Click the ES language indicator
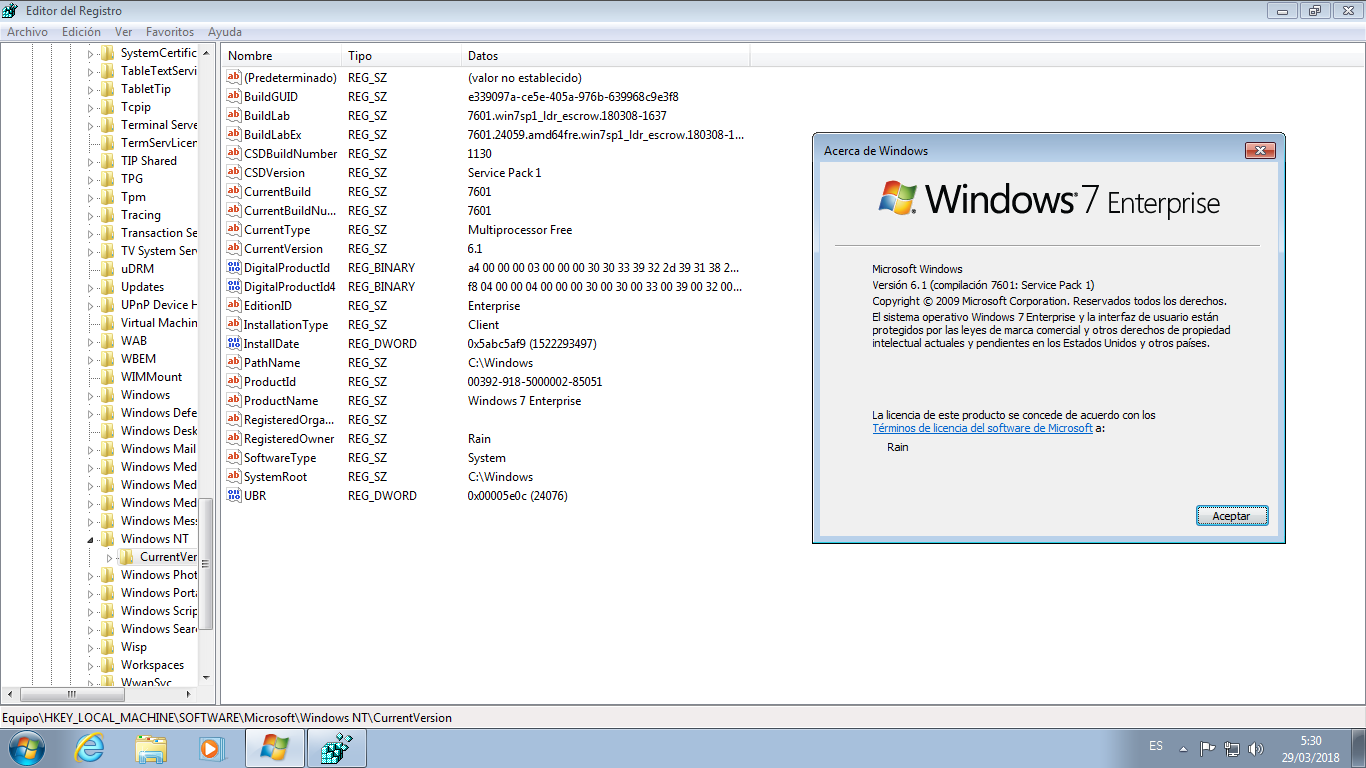The height and width of the screenshot is (768, 1366). (x=1156, y=747)
